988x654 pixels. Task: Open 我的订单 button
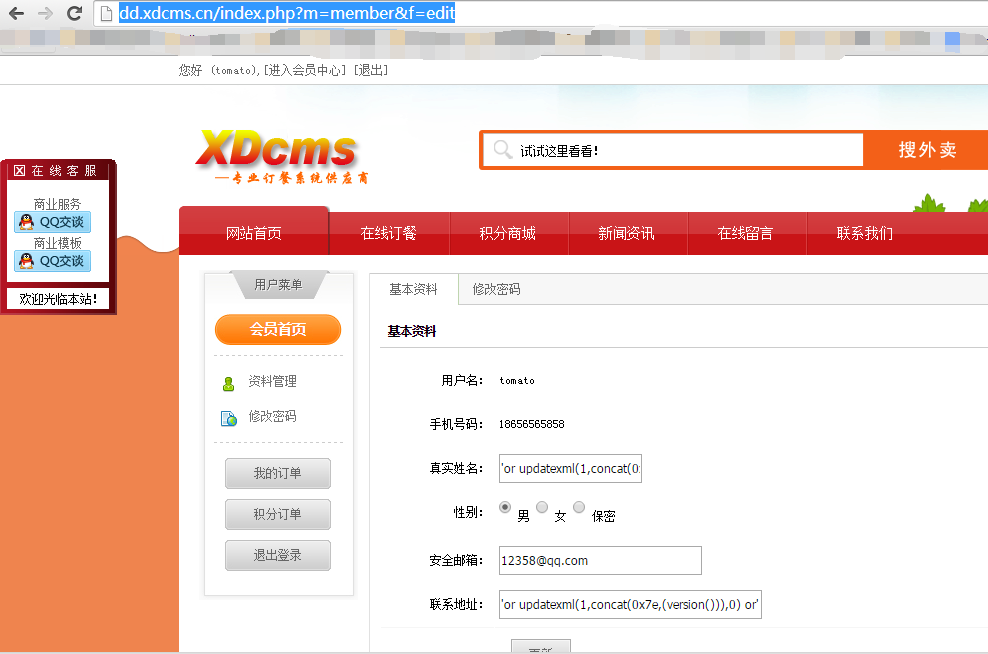[278, 473]
